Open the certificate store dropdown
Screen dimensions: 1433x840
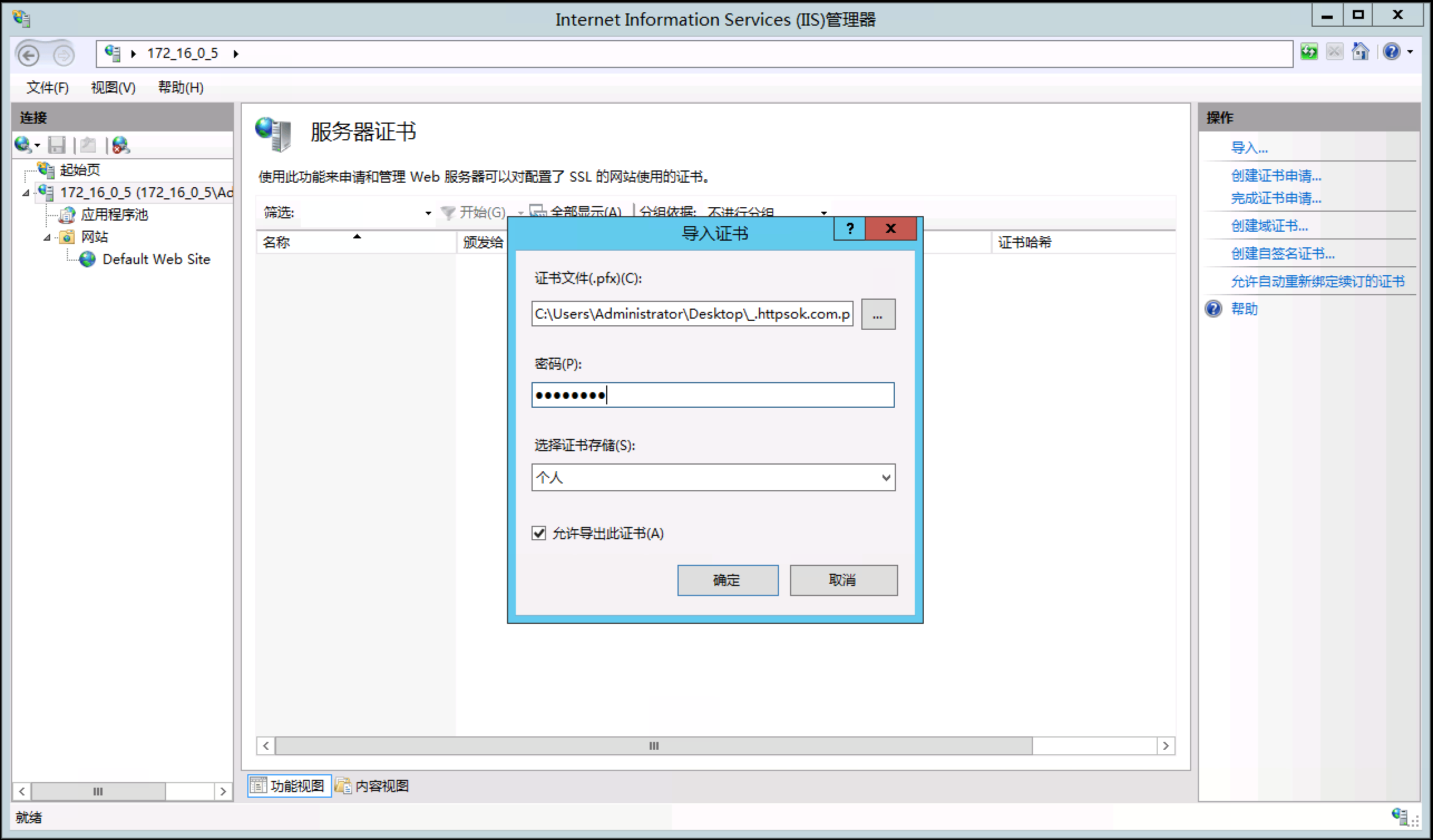click(x=885, y=477)
